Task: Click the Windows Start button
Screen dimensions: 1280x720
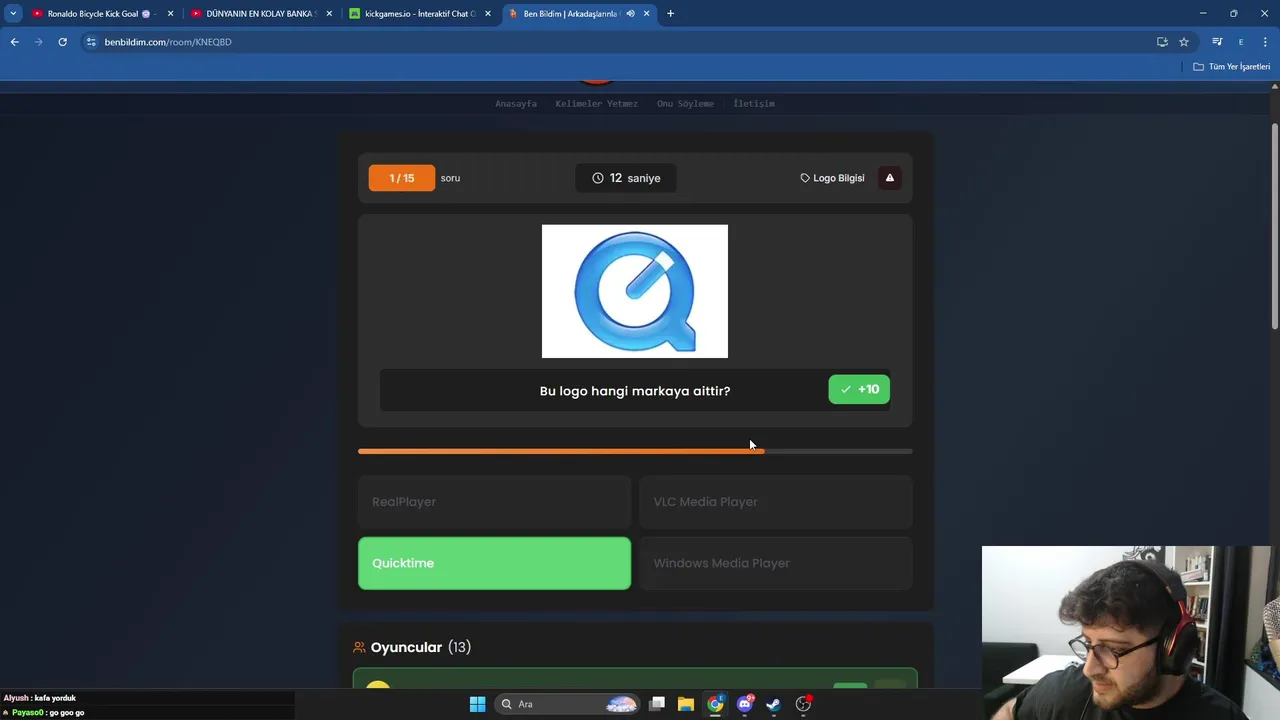Action: [477, 704]
